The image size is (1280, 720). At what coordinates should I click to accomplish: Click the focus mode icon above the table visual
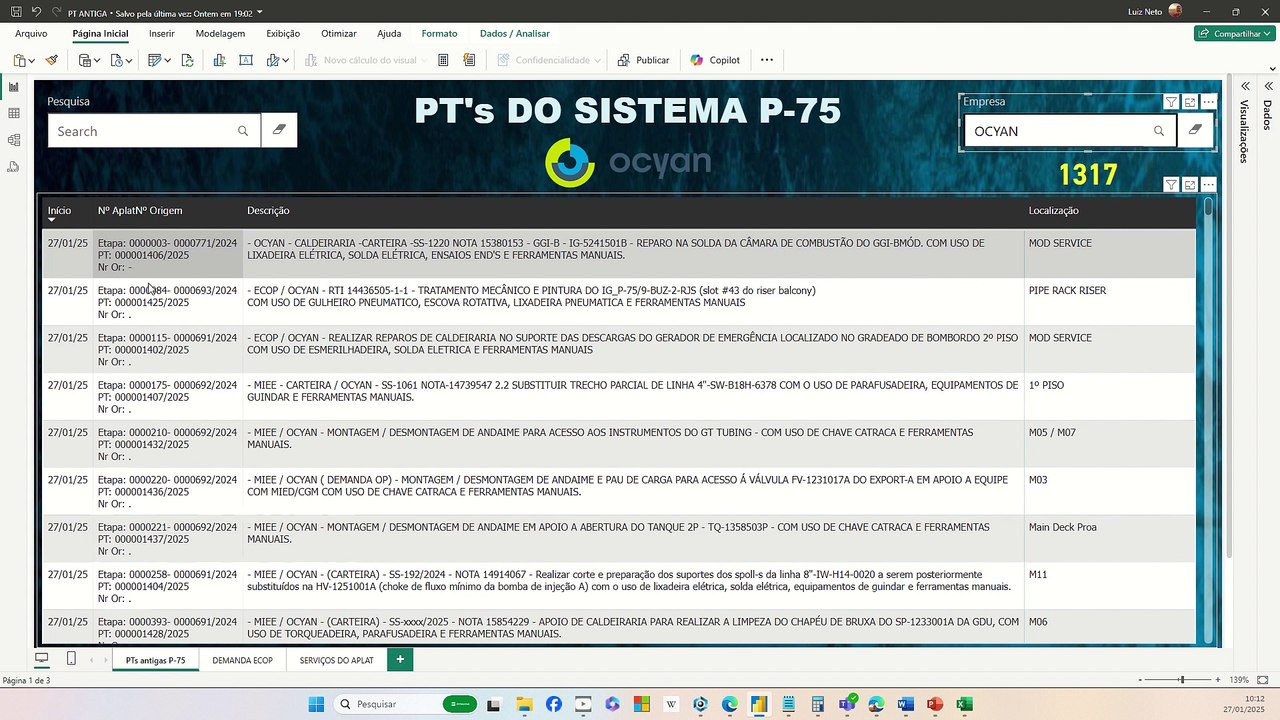pos(1190,185)
